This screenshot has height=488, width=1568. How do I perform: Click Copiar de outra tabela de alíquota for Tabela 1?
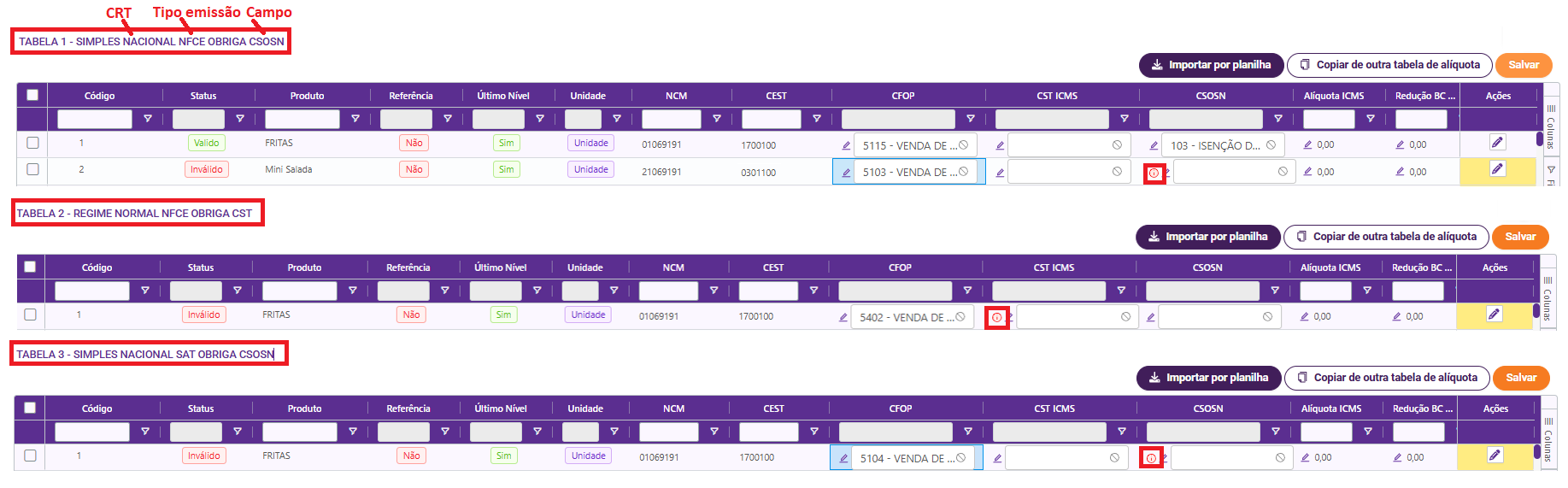point(1389,65)
